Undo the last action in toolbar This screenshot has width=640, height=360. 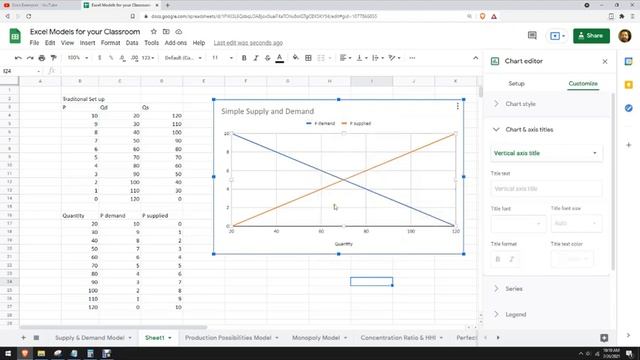(x=18, y=58)
